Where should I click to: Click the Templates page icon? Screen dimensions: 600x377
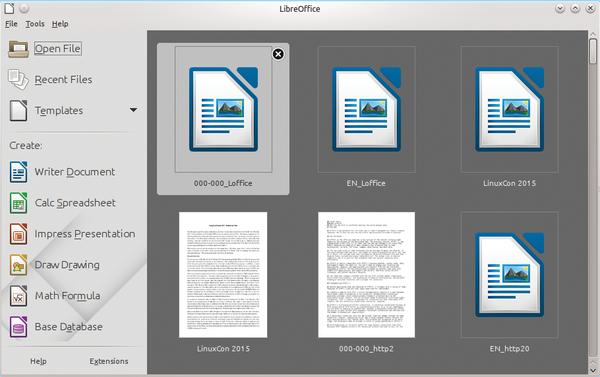[x=18, y=111]
